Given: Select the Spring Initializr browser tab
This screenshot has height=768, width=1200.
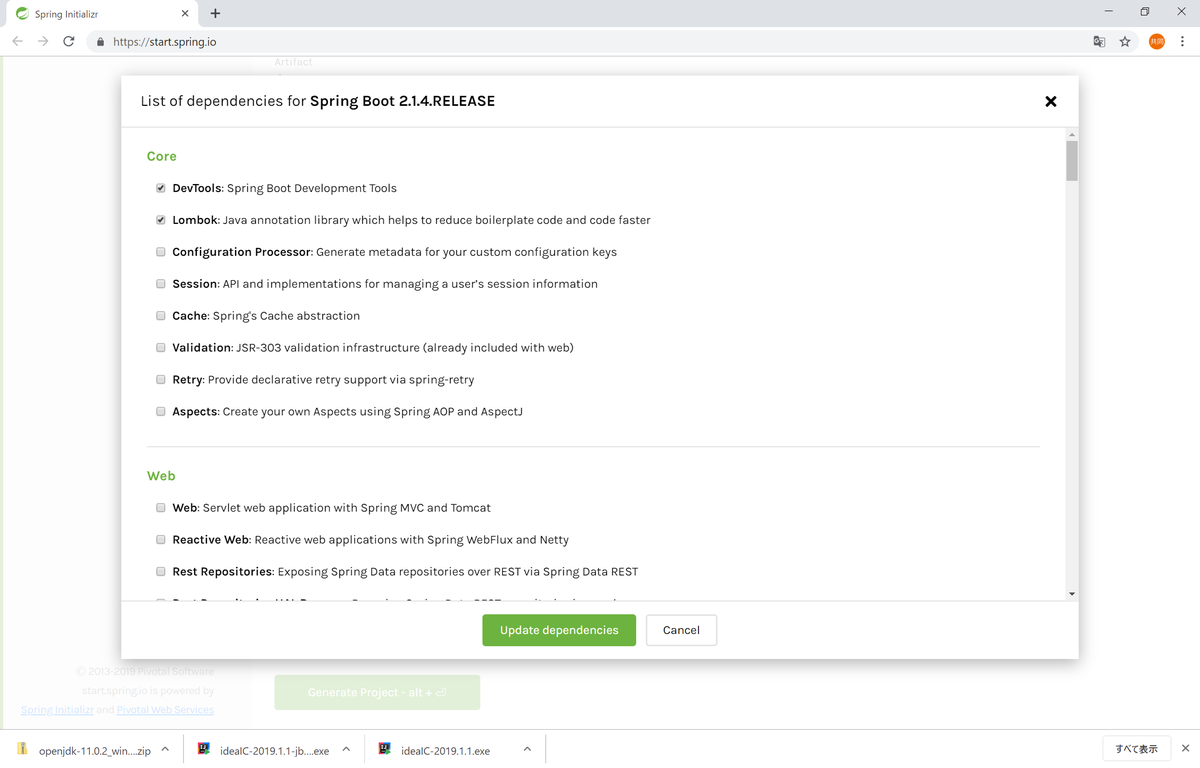Looking at the screenshot, I should (100, 14).
